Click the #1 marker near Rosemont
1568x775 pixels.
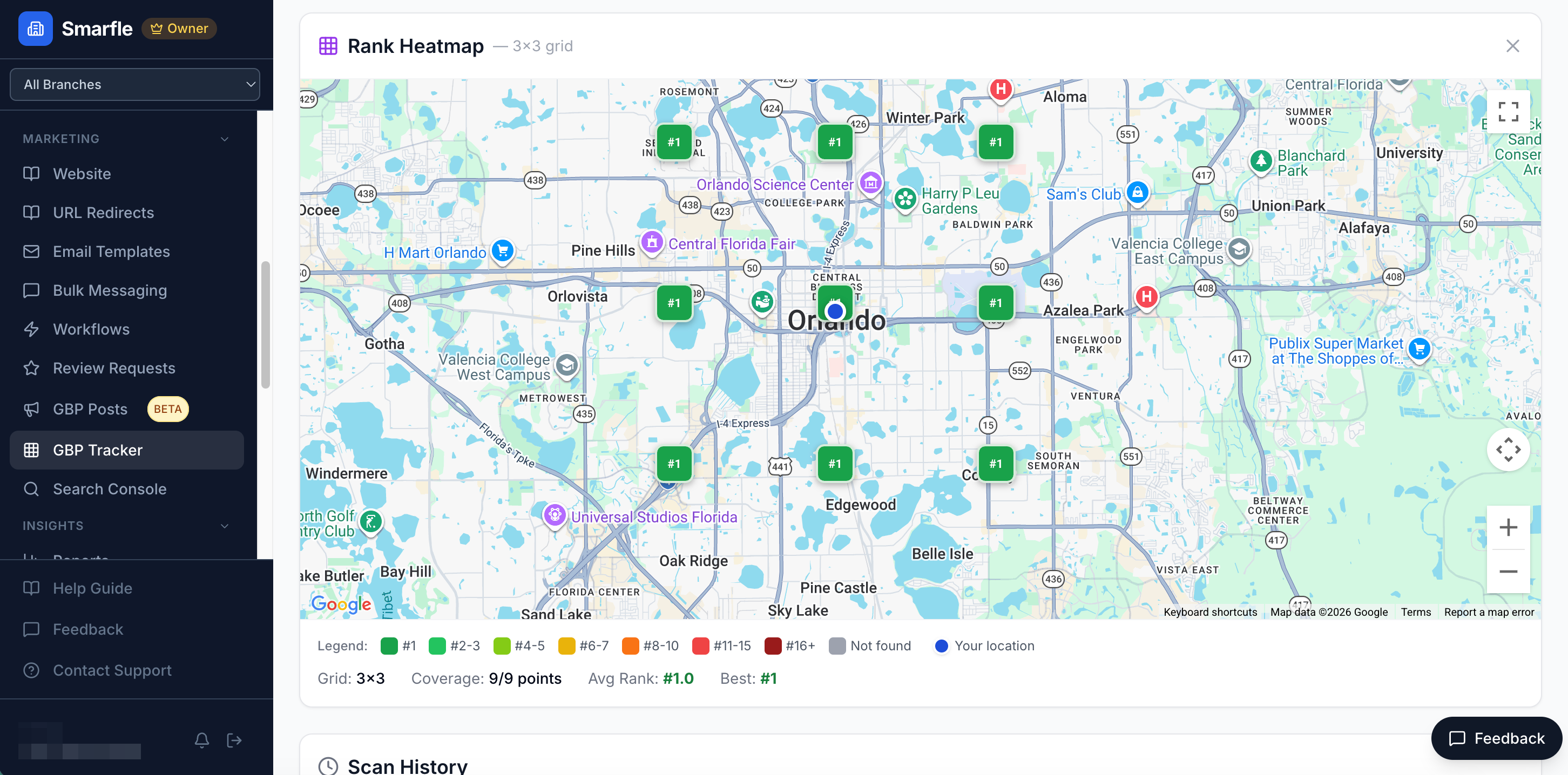[674, 142]
